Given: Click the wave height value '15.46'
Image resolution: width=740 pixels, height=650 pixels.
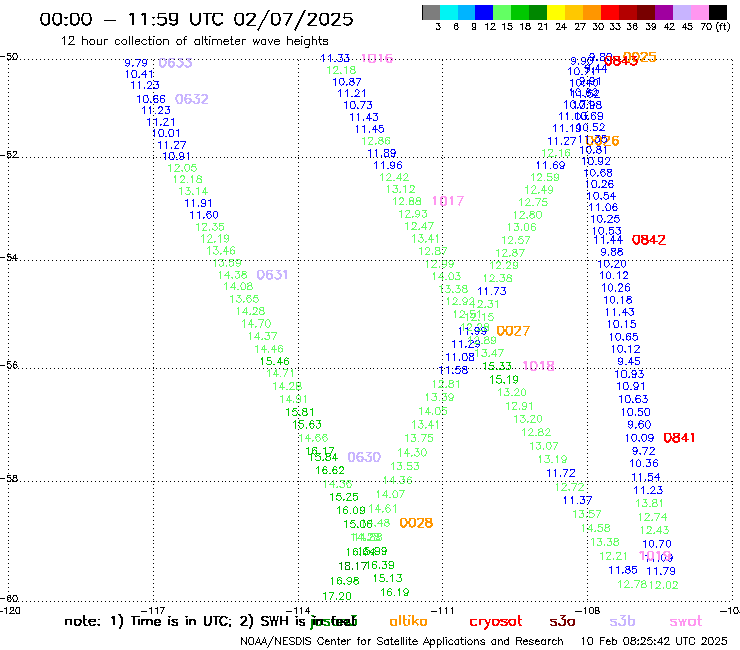Looking at the screenshot, I should (275, 362).
